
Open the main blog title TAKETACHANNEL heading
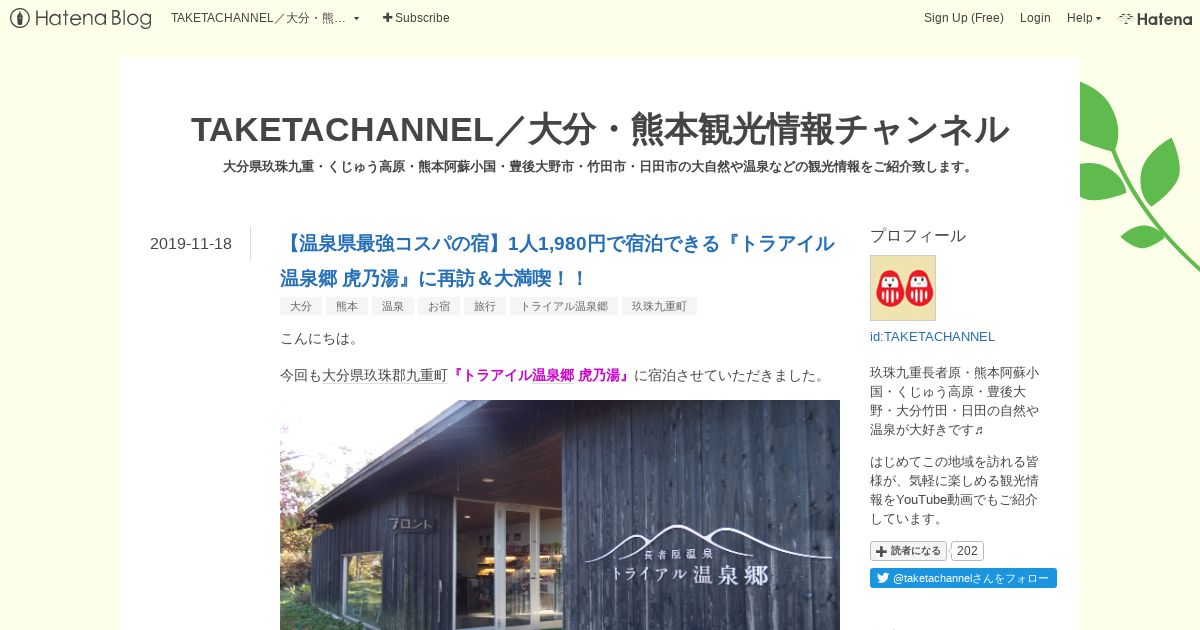coord(600,129)
